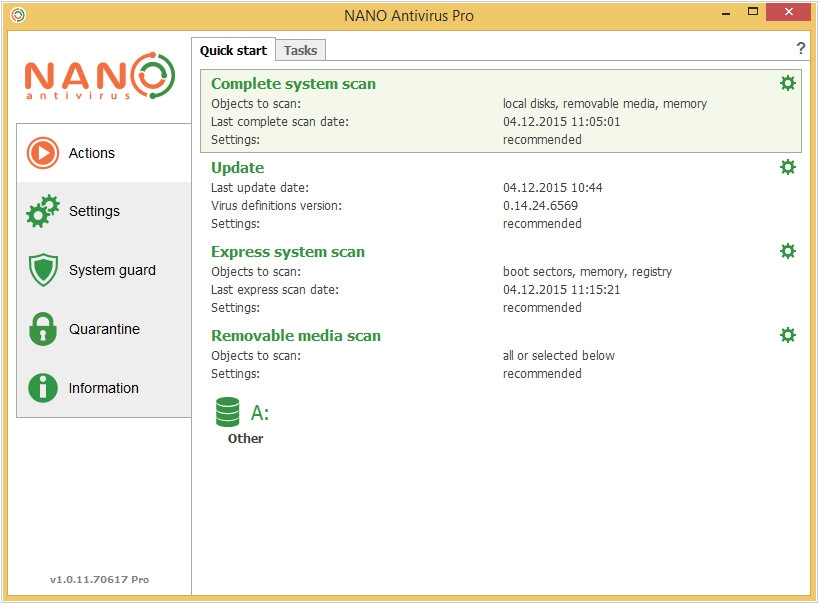Click 'Last express scan date:' label
Image resolution: width=818 pixels, height=603 pixels.
tap(275, 290)
